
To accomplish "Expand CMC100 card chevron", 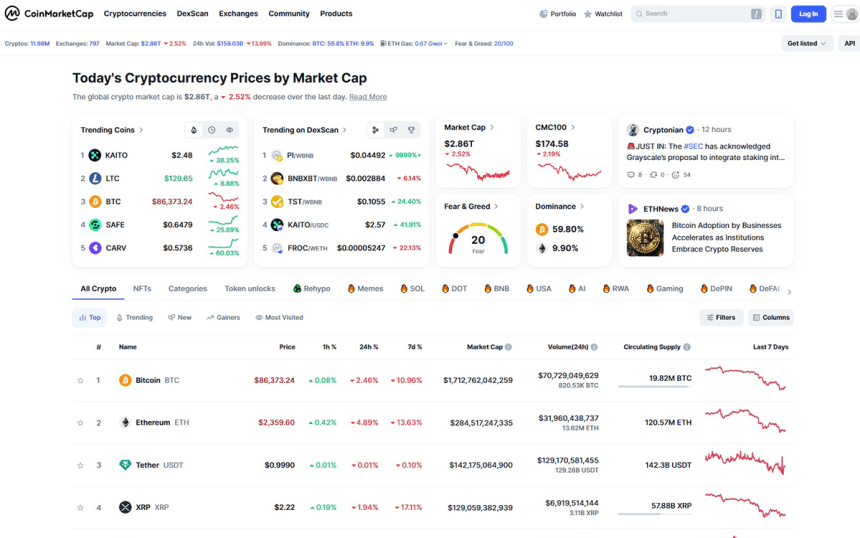I will point(573,127).
